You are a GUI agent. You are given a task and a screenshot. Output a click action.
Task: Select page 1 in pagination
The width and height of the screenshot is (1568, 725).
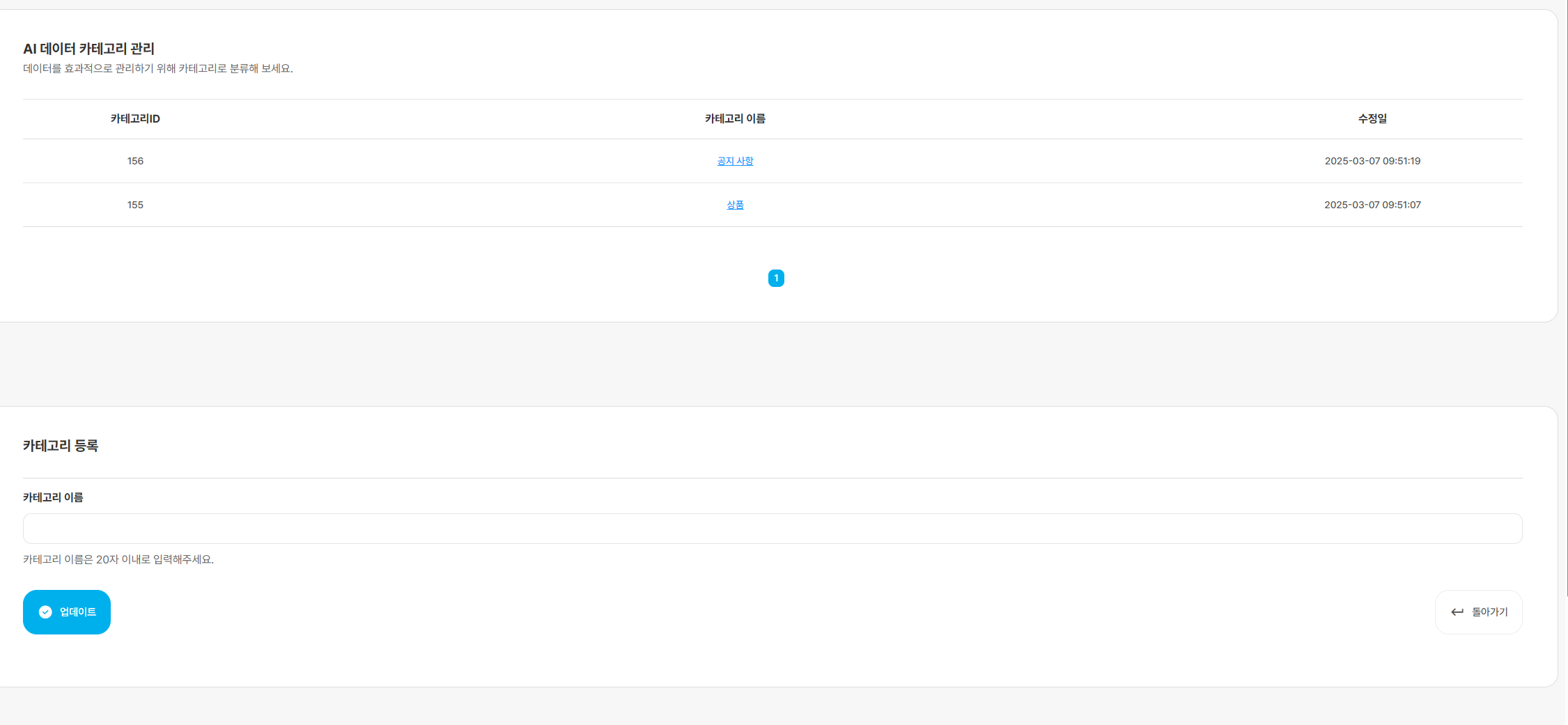pyautogui.click(x=776, y=278)
